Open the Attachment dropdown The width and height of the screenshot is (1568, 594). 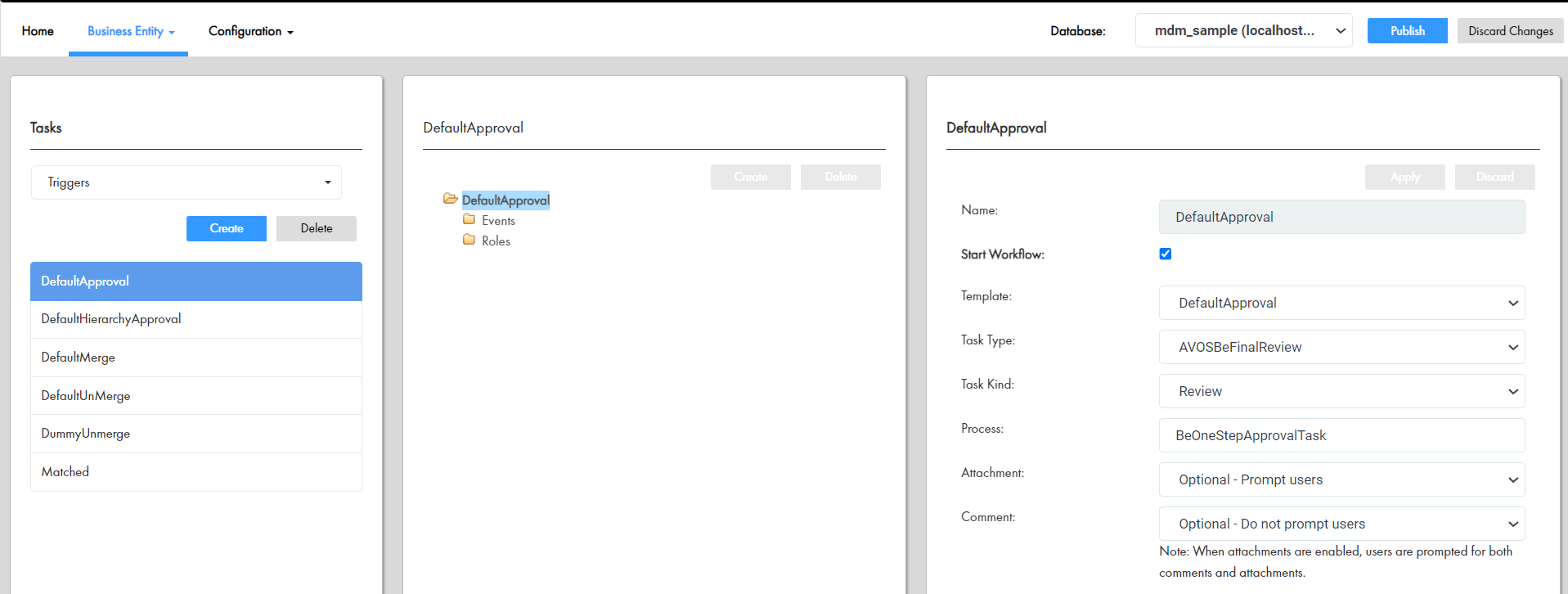click(1341, 479)
